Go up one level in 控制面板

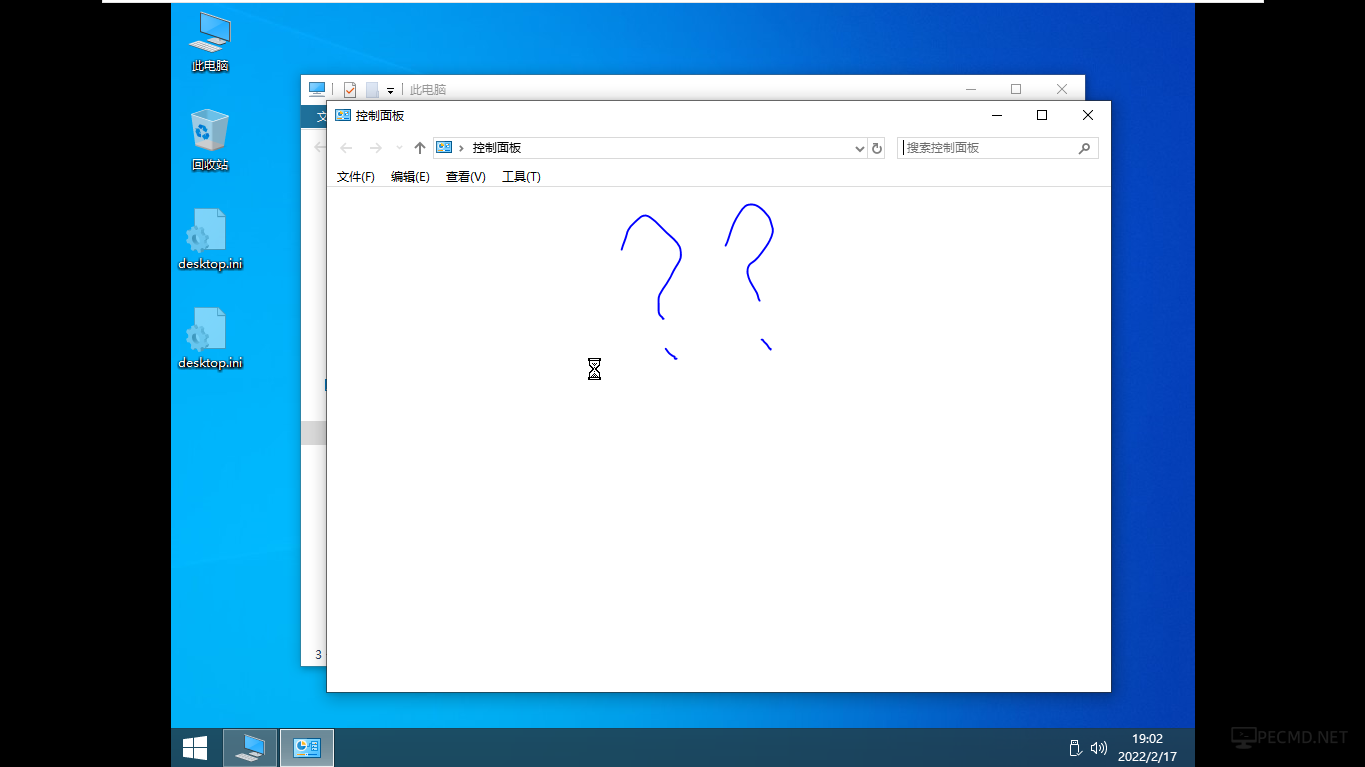(x=420, y=148)
